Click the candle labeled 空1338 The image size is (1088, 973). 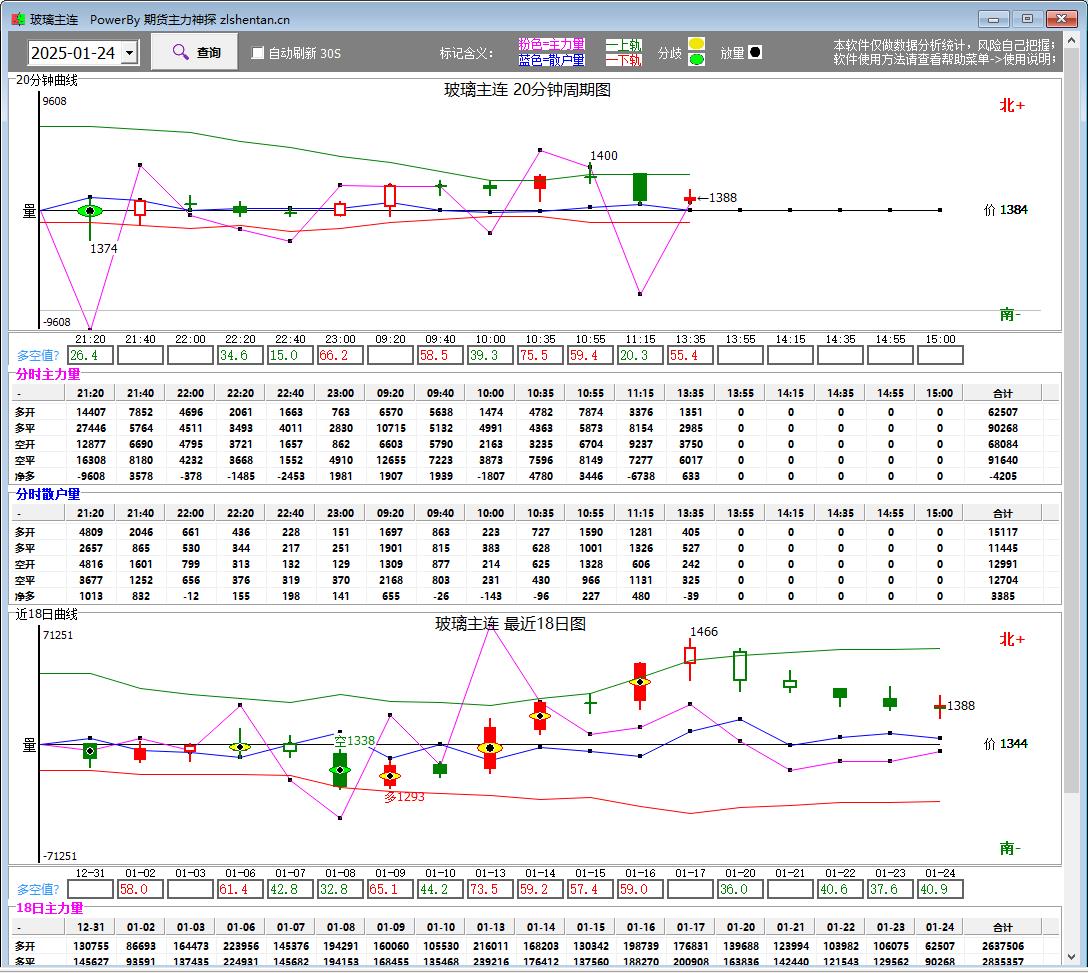point(340,770)
